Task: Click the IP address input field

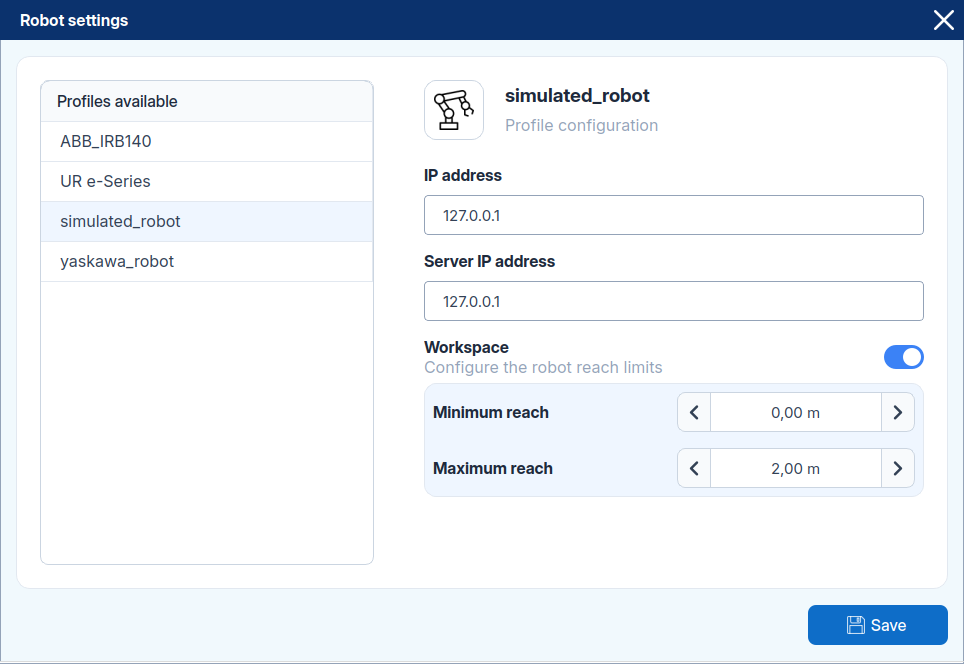Action: click(674, 215)
